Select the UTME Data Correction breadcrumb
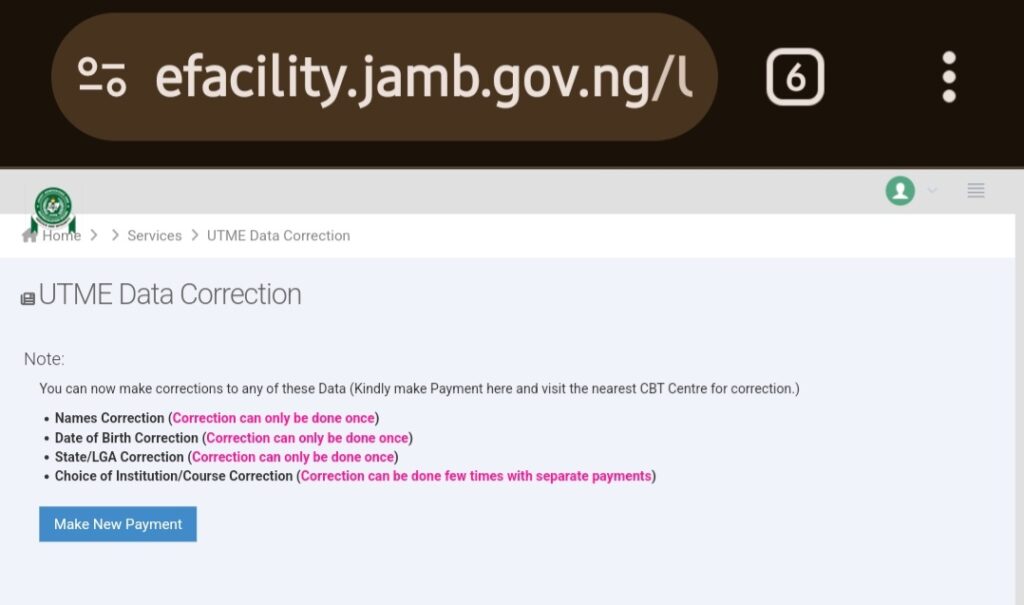 coord(278,235)
